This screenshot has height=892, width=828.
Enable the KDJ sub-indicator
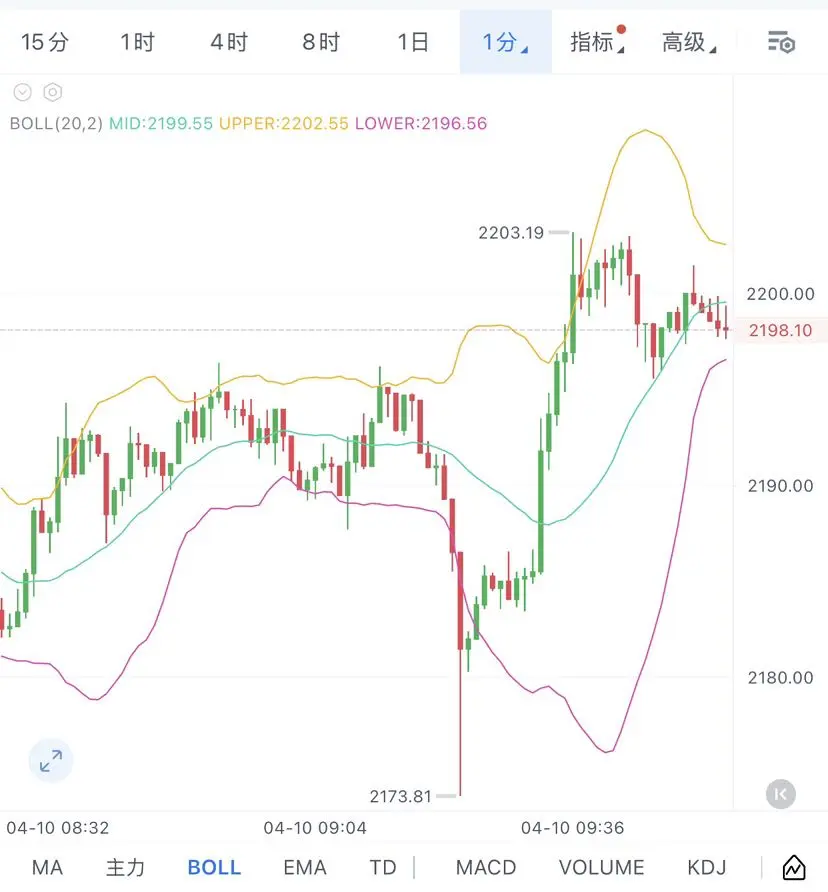pyautogui.click(x=707, y=868)
